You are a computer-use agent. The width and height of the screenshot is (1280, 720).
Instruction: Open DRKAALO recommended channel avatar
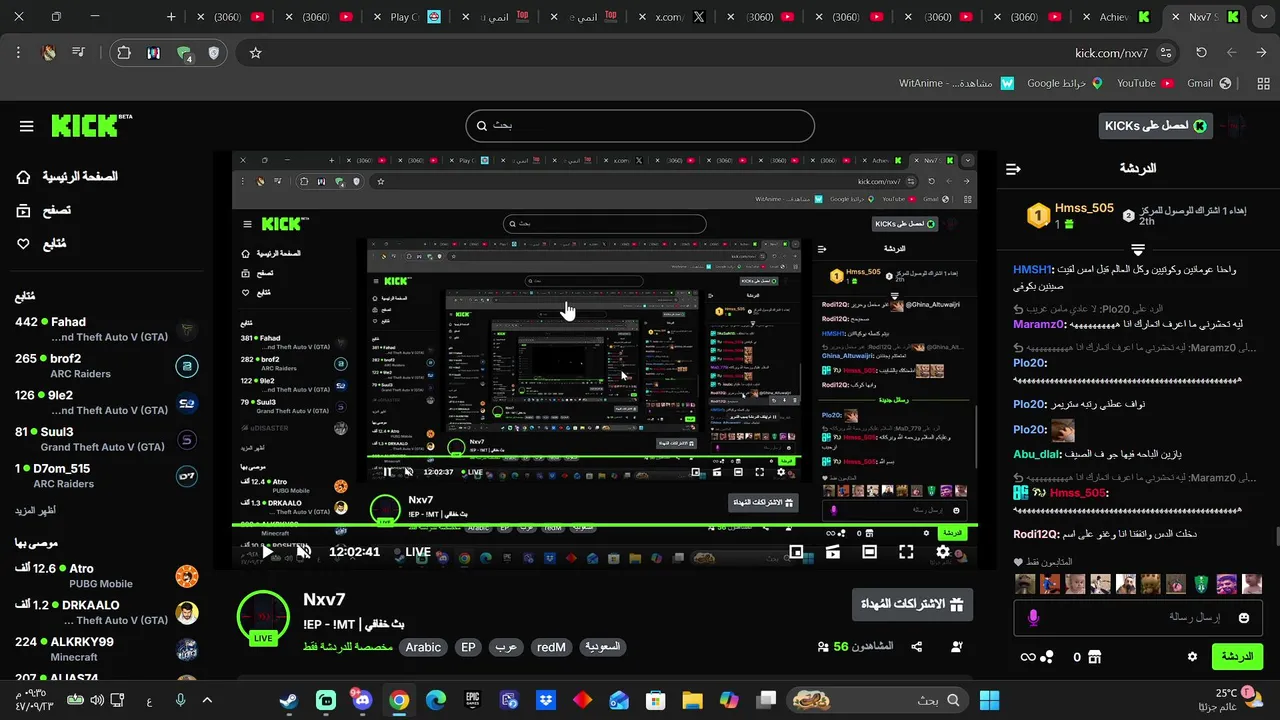click(x=187, y=612)
